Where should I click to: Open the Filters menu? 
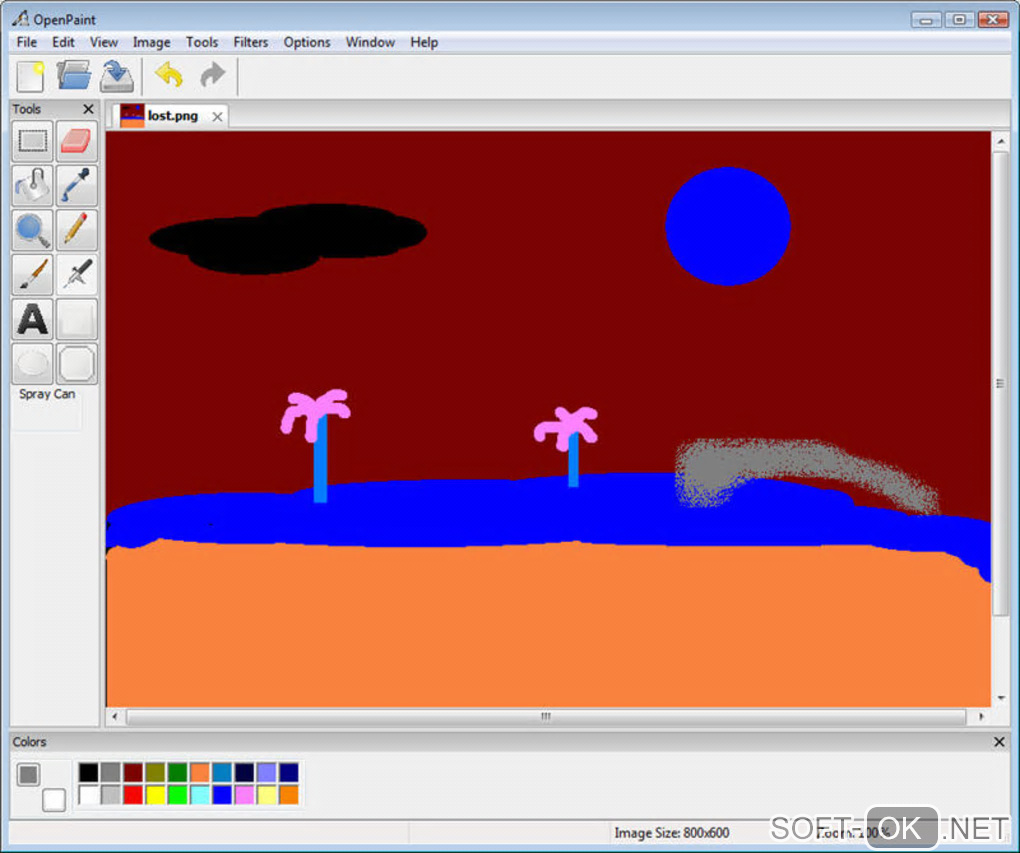(x=250, y=42)
